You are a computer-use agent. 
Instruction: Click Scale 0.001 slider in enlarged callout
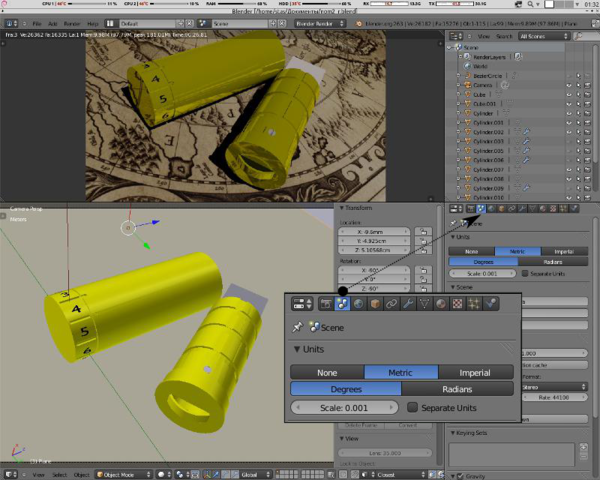pos(344,408)
